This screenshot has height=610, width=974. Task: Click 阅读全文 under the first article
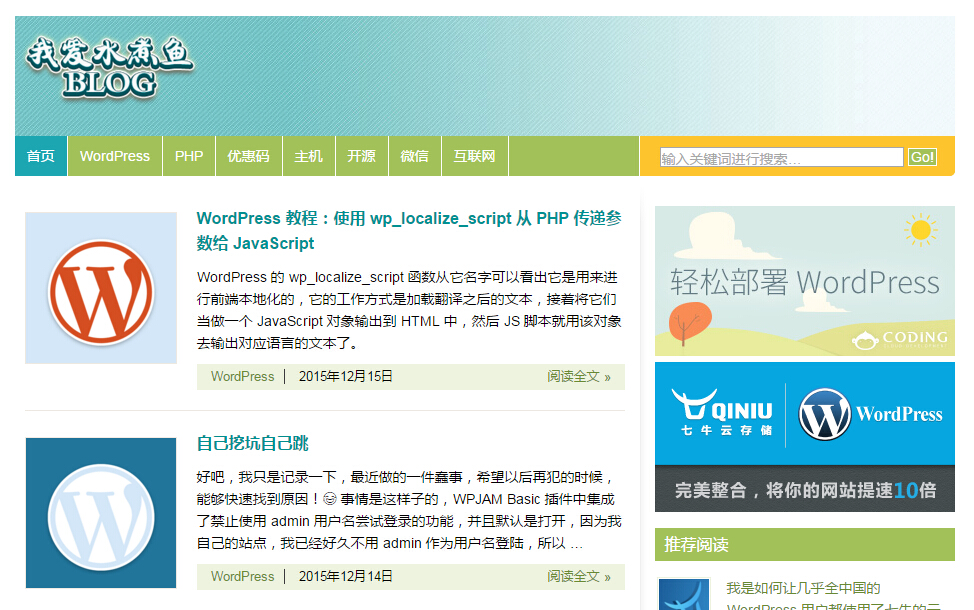(578, 376)
